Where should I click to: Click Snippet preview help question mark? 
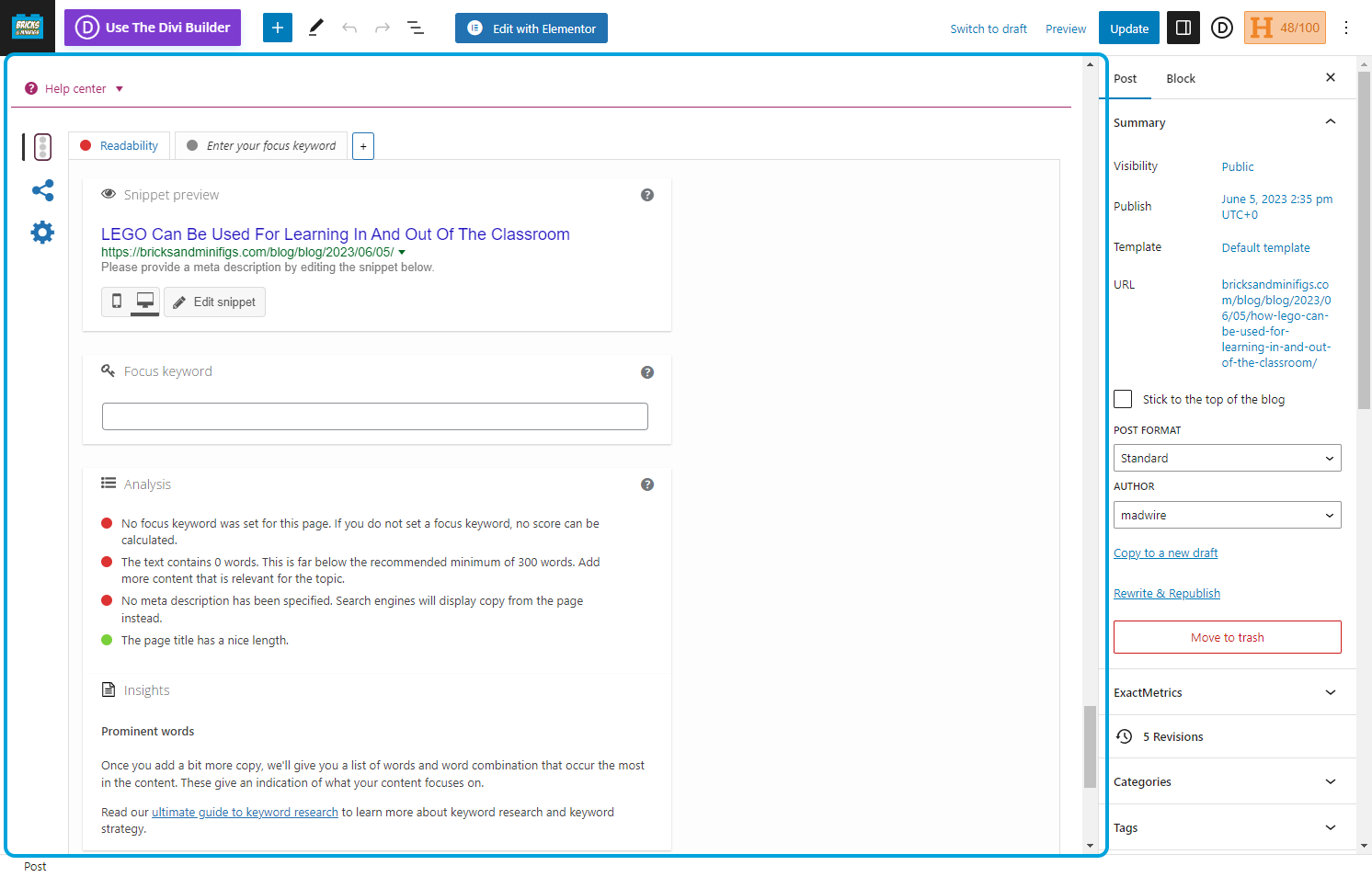point(647,195)
